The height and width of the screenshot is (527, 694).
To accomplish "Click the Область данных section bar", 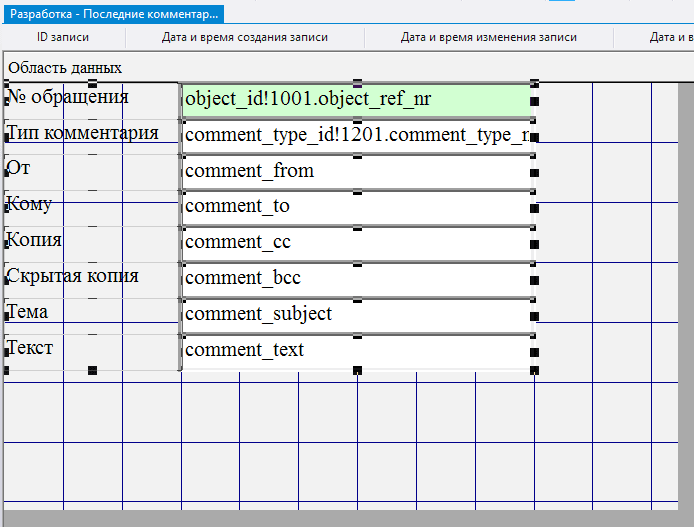I will click(x=65, y=68).
